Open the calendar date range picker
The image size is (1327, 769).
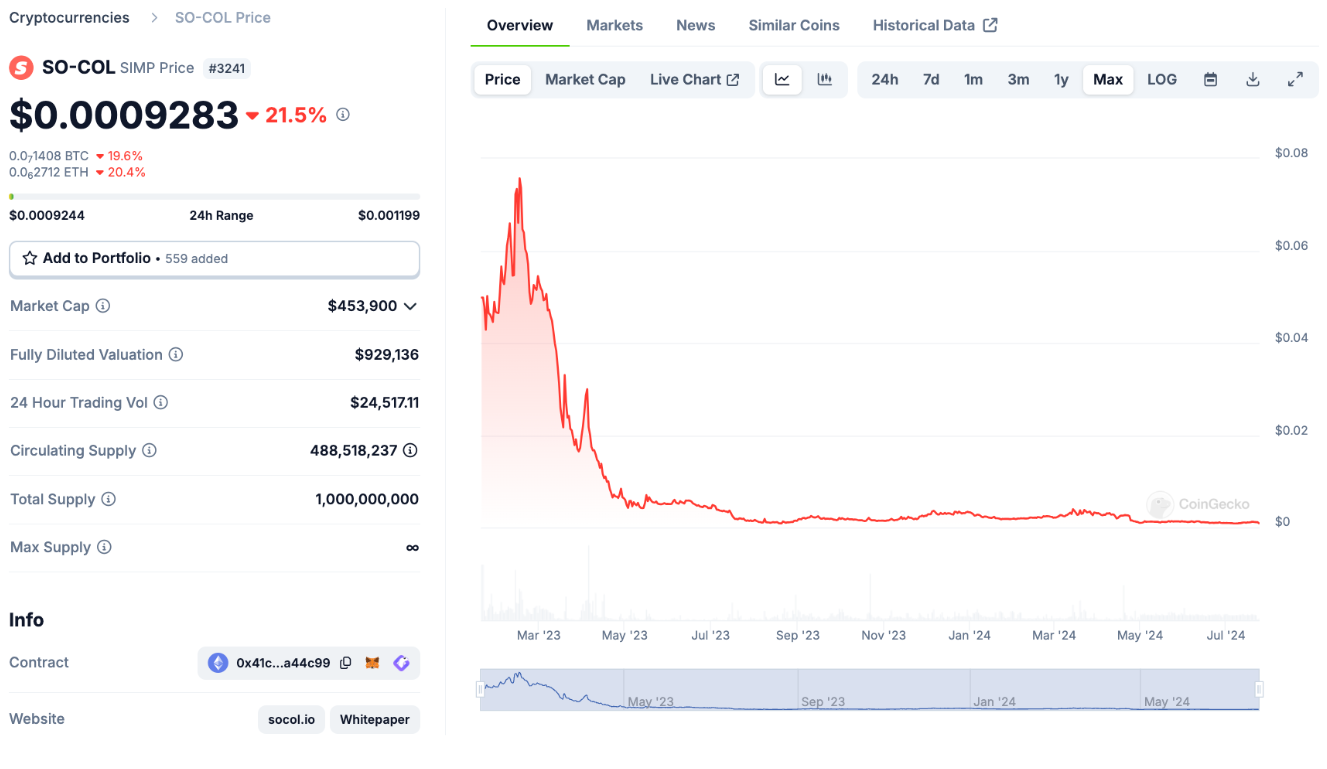(x=1210, y=80)
